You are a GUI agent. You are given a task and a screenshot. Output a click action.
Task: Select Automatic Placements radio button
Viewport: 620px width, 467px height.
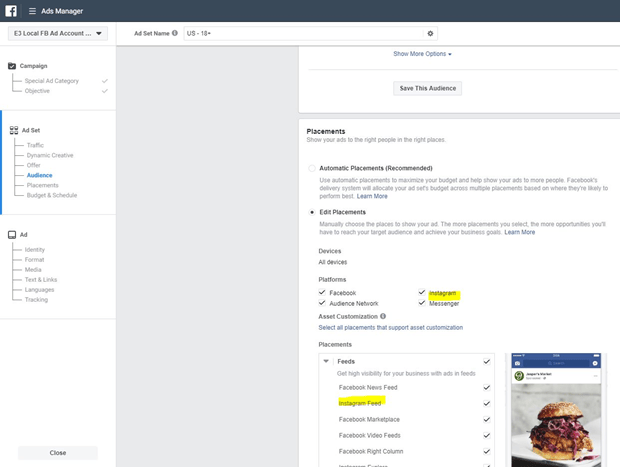[x=312, y=168]
